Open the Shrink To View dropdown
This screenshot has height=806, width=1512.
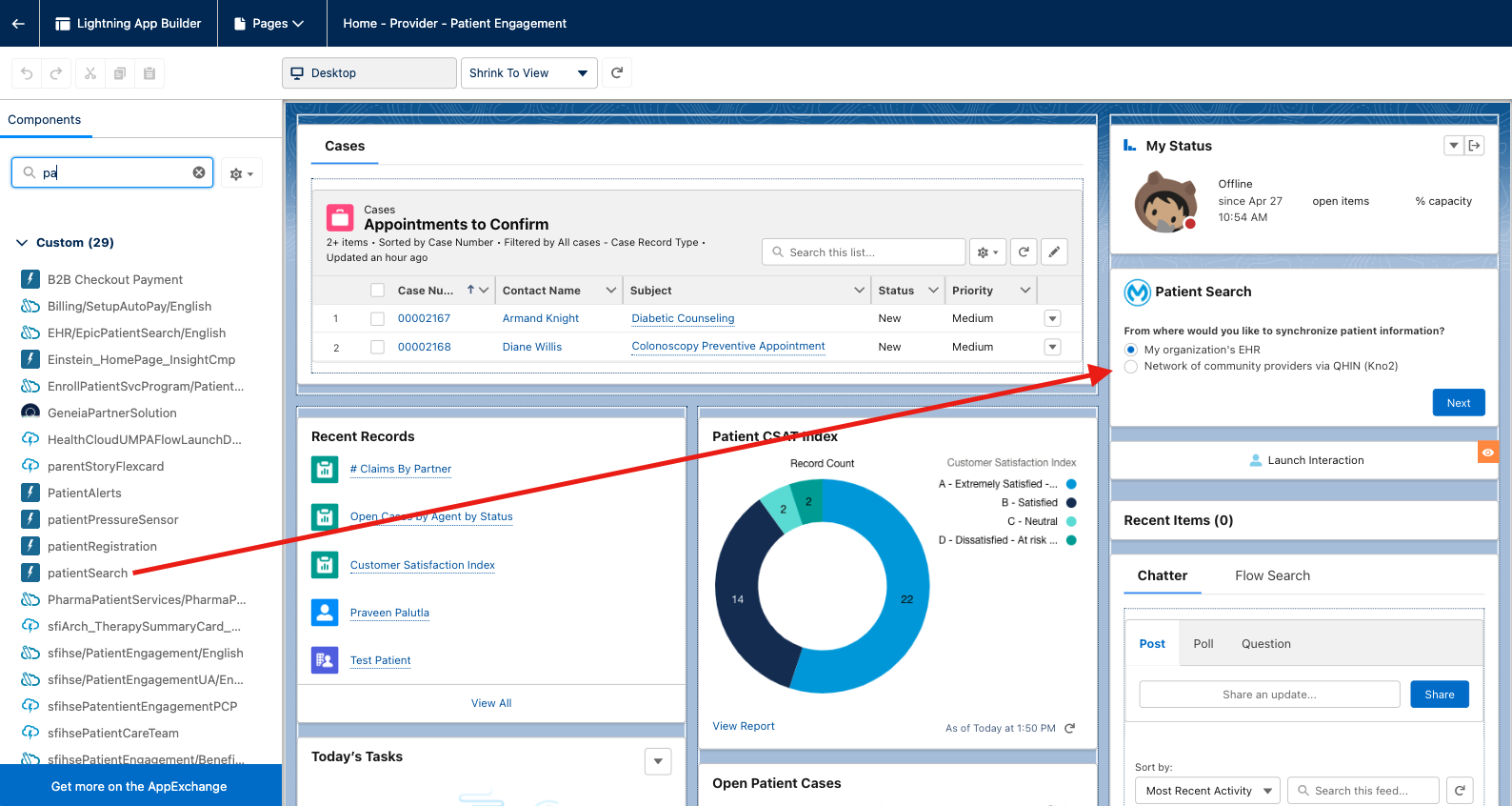[x=528, y=73]
